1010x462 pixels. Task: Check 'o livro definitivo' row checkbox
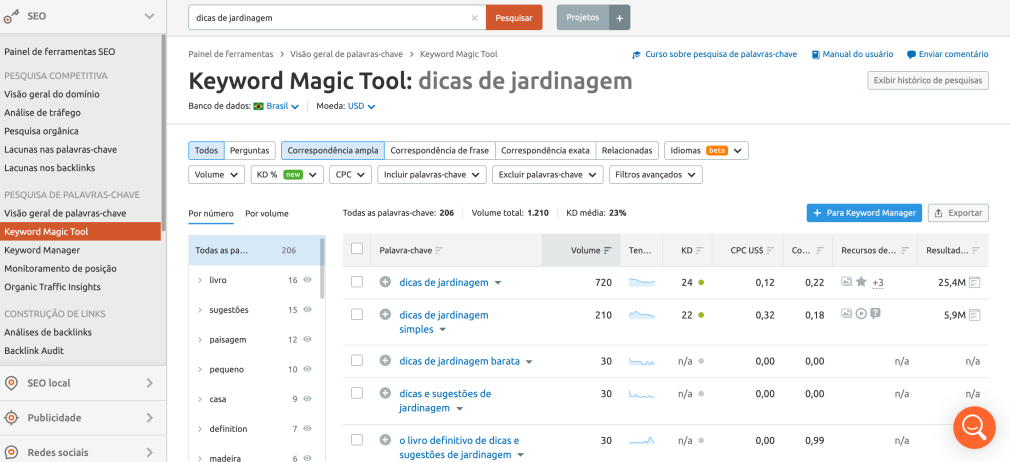click(357, 439)
